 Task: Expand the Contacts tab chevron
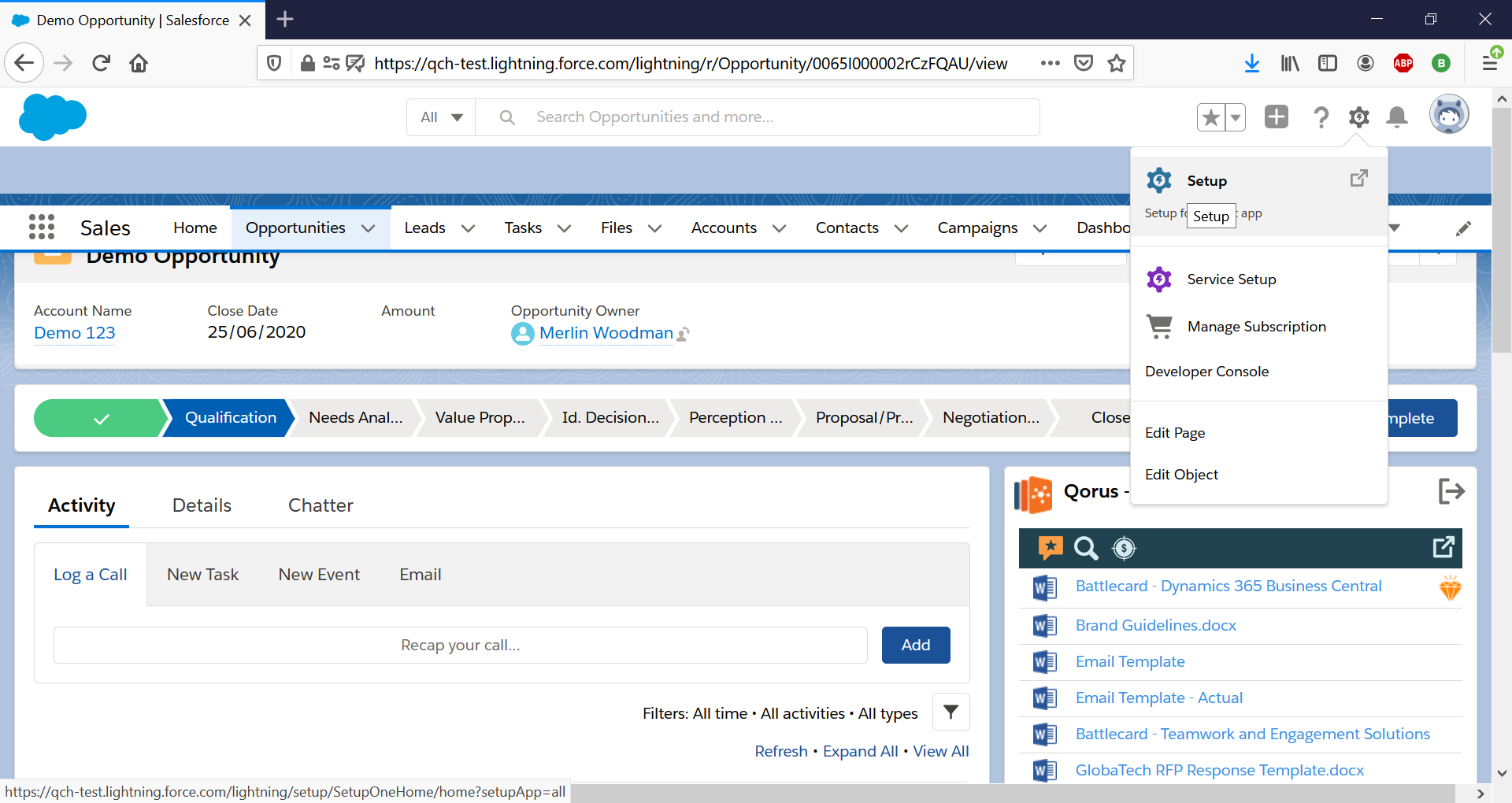tap(901, 228)
